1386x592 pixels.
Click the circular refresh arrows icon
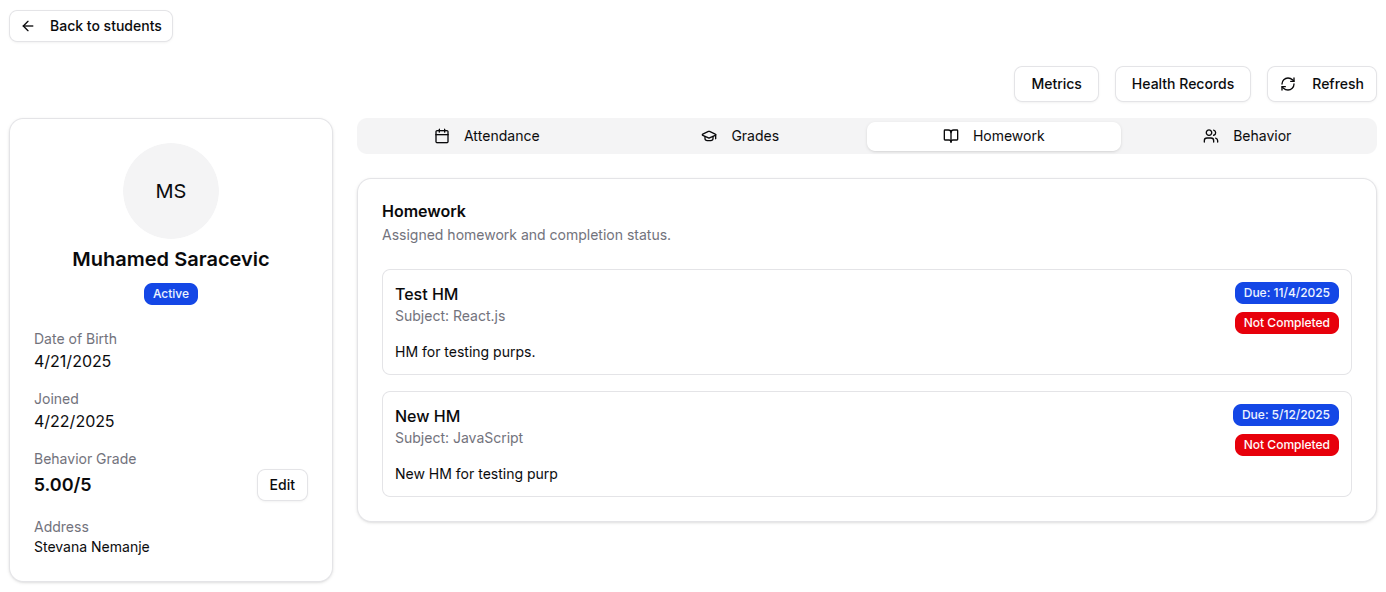1288,84
